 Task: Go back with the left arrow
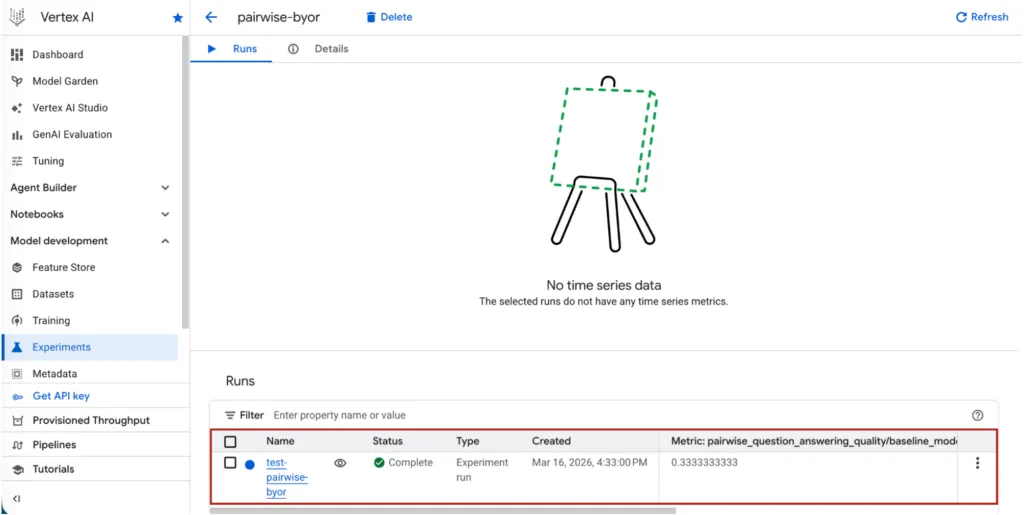click(x=210, y=17)
